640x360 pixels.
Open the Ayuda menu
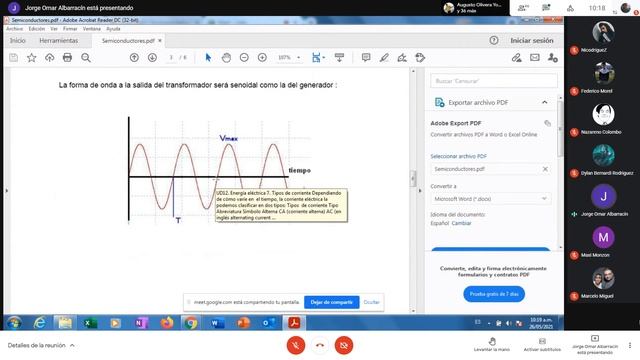point(113,29)
